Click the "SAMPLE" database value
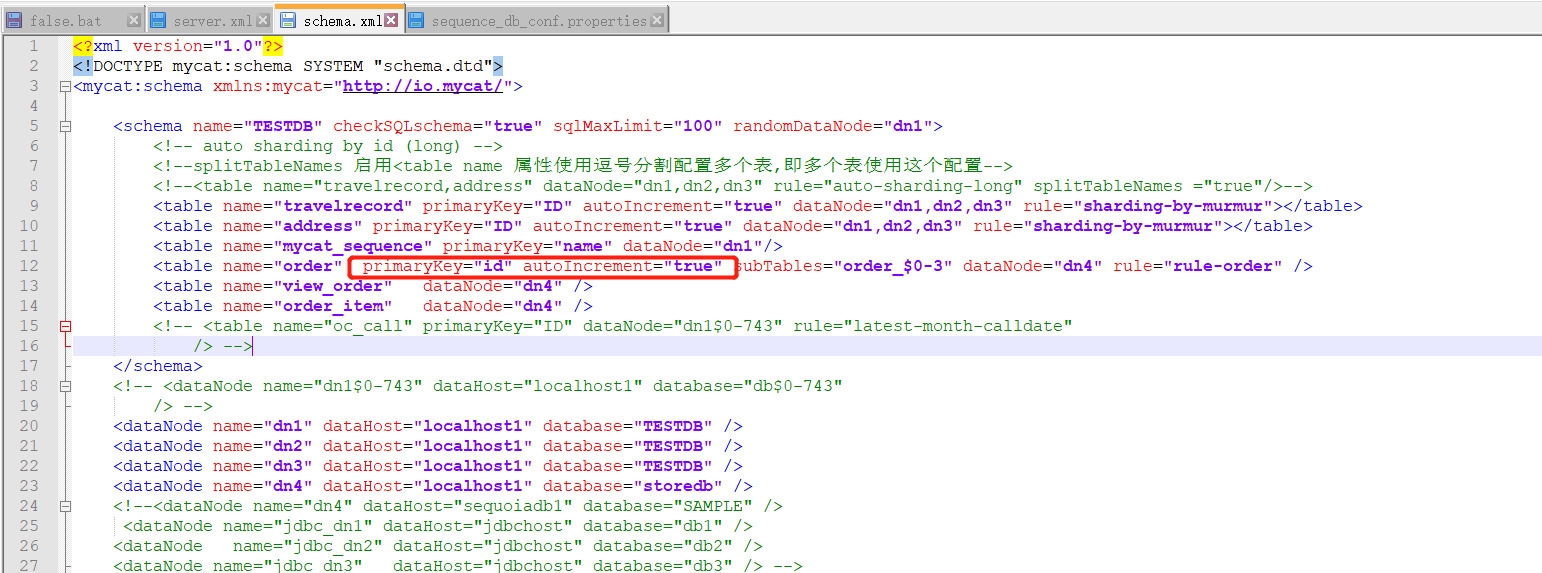This screenshot has height=573, width=1542. (713, 506)
